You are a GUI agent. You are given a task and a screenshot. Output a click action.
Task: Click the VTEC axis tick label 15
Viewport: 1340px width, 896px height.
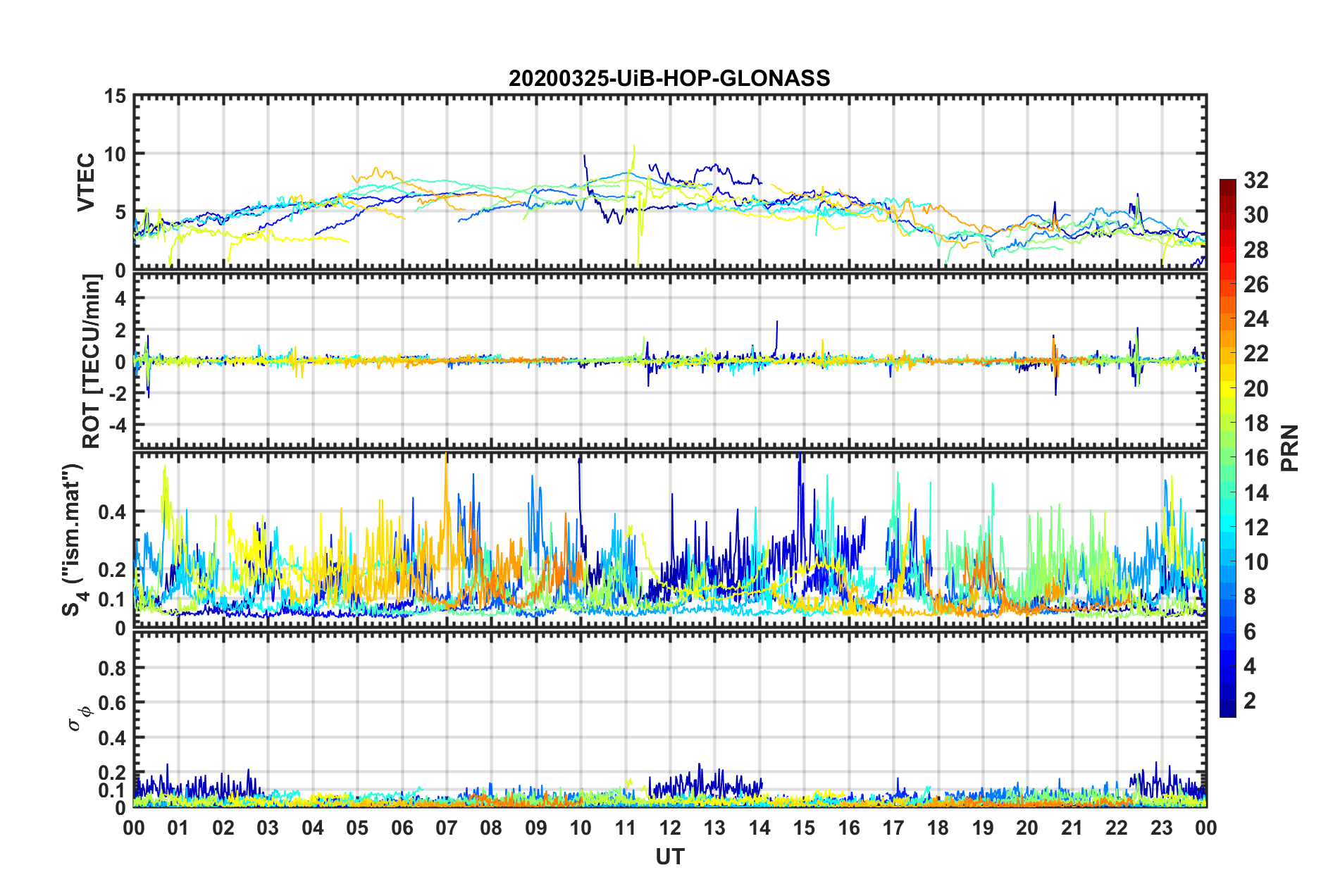(x=115, y=96)
